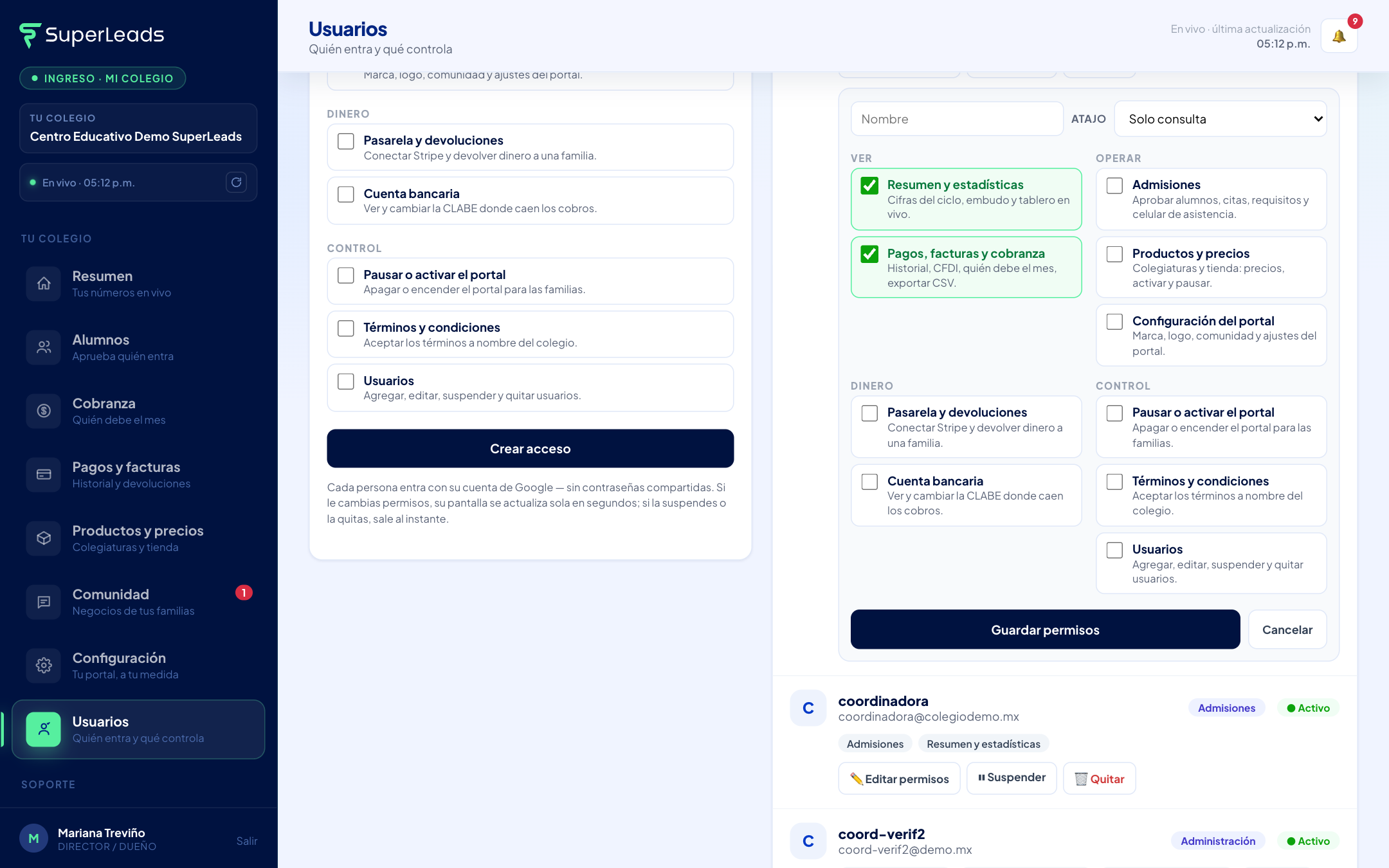Open Alumnos section in sidebar
The image size is (1389, 868).
point(138,347)
